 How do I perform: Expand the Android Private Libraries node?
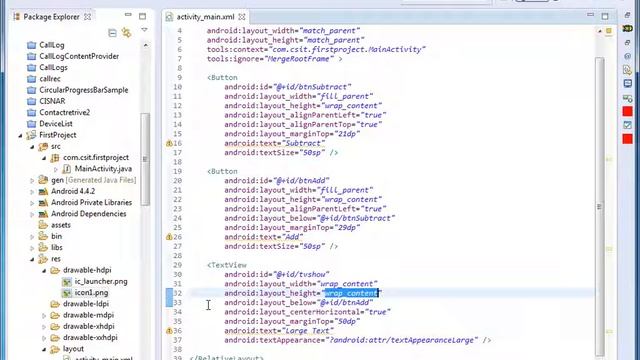tap(32, 203)
